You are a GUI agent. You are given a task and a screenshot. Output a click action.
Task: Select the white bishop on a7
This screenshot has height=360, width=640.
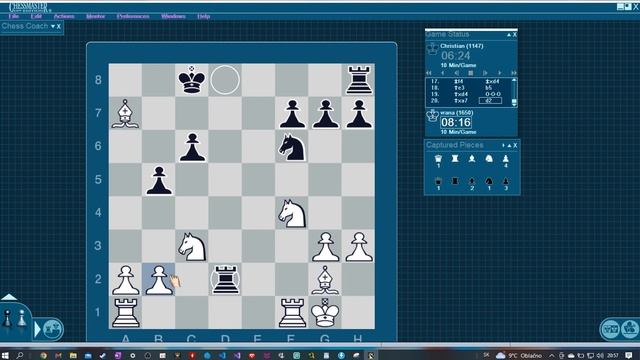pos(125,113)
